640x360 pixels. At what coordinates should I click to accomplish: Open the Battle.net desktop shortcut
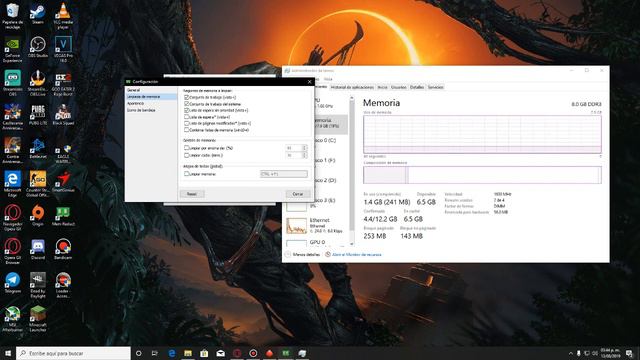click(x=38, y=148)
